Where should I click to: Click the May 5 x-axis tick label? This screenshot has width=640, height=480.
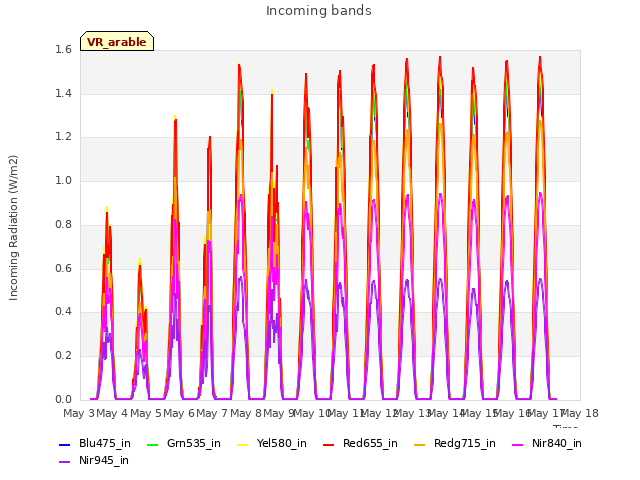tap(146, 413)
